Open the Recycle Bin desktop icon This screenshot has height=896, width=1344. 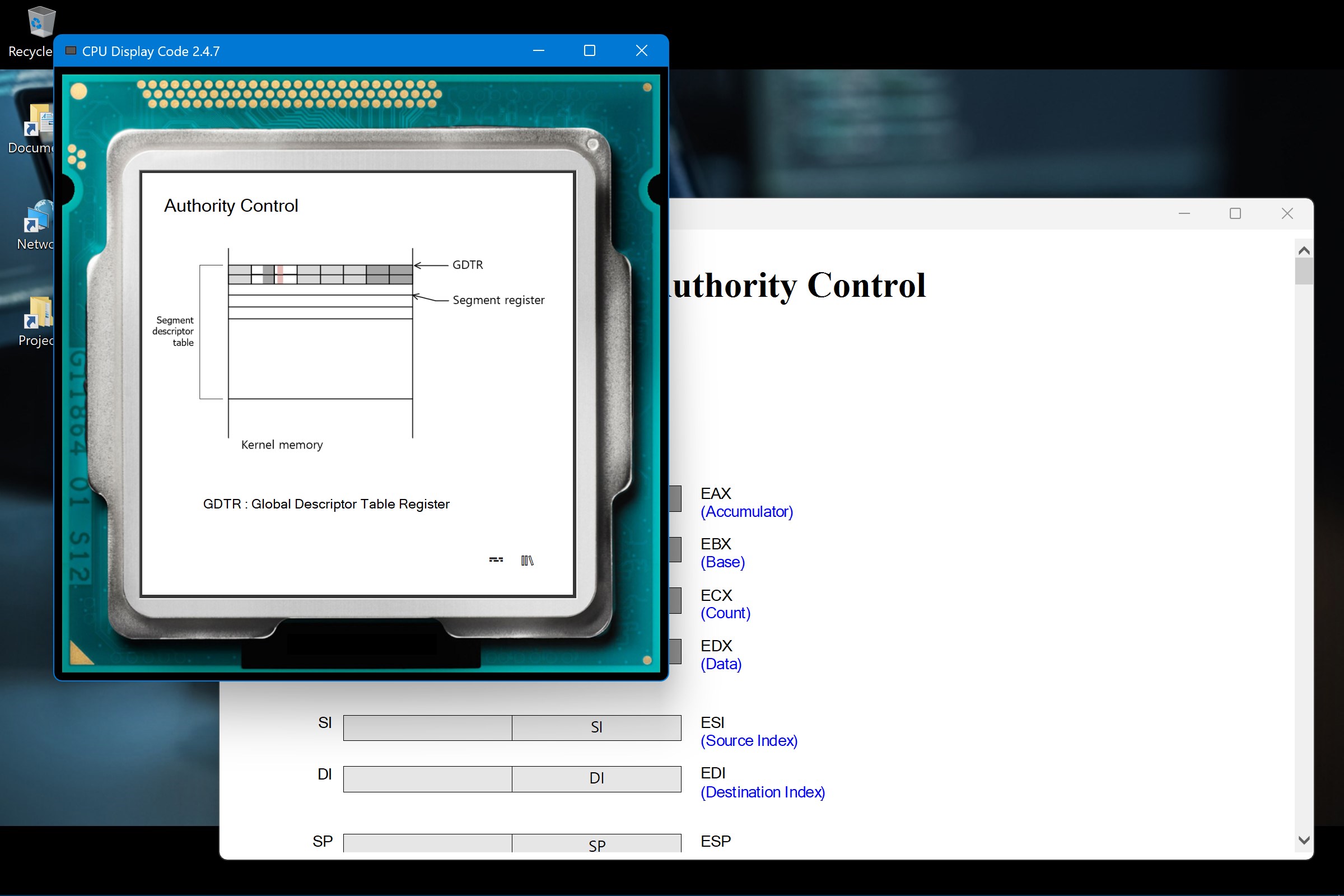tap(40, 23)
